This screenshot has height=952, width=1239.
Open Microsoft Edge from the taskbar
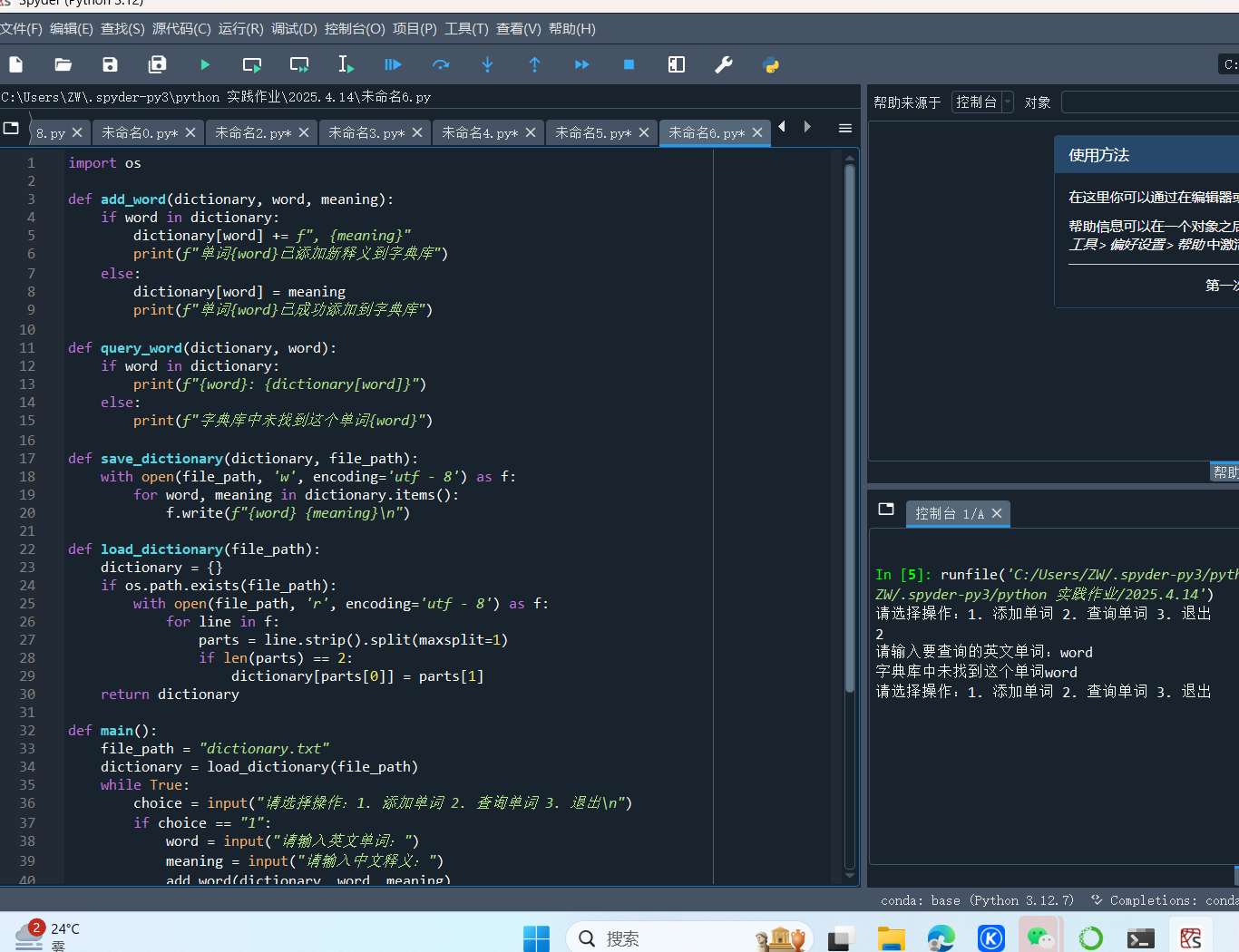click(x=941, y=938)
